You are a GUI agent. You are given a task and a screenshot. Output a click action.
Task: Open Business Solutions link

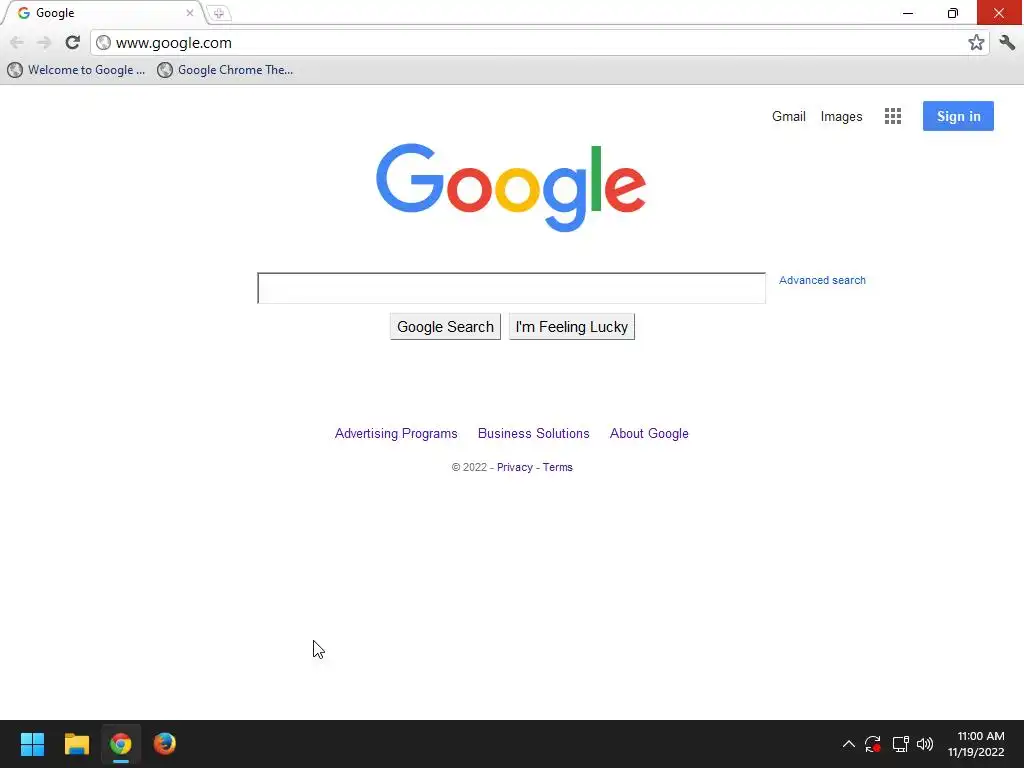click(534, 434)
